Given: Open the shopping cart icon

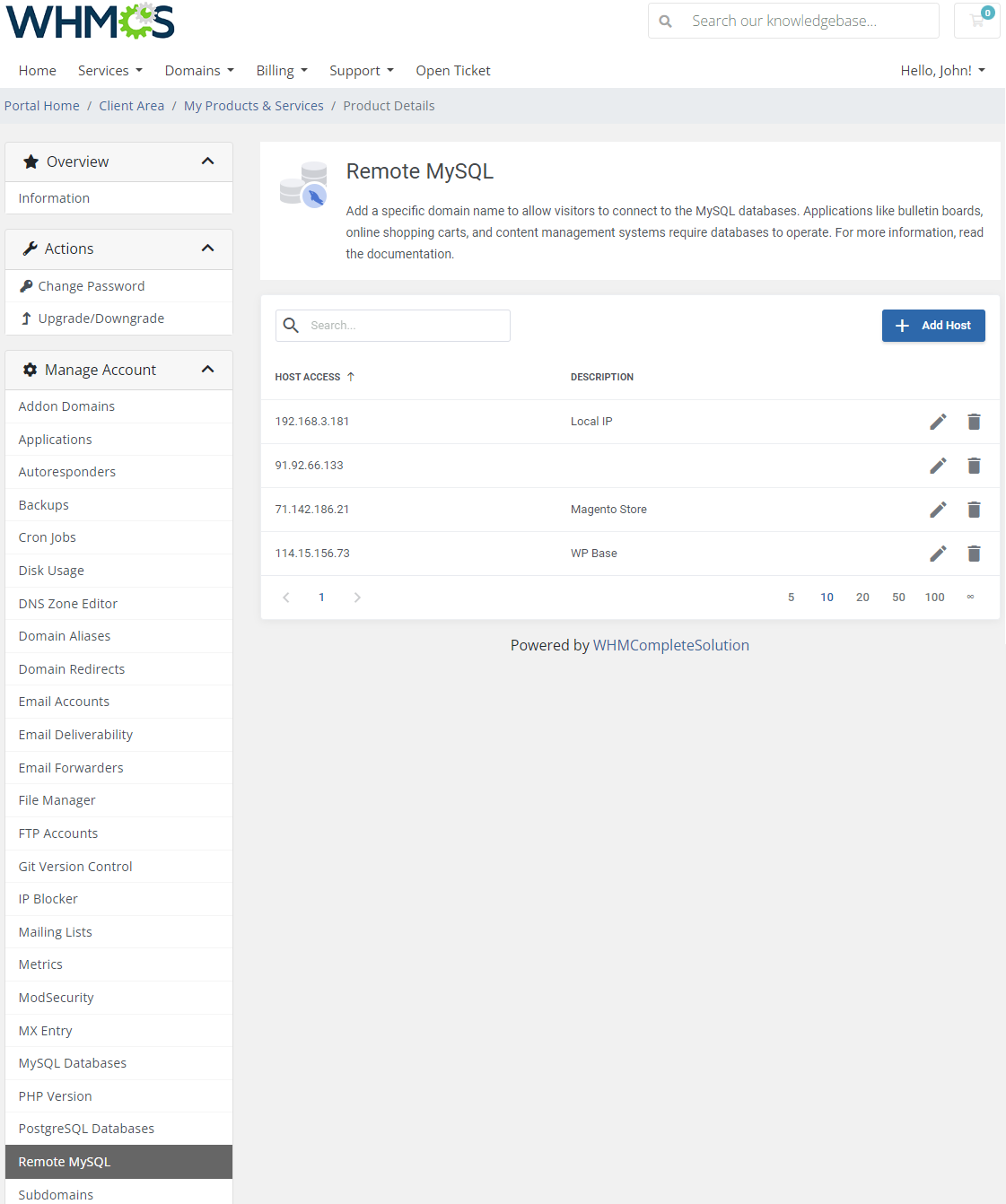Looking at the screenshot, I should click(x=977, y=21).
